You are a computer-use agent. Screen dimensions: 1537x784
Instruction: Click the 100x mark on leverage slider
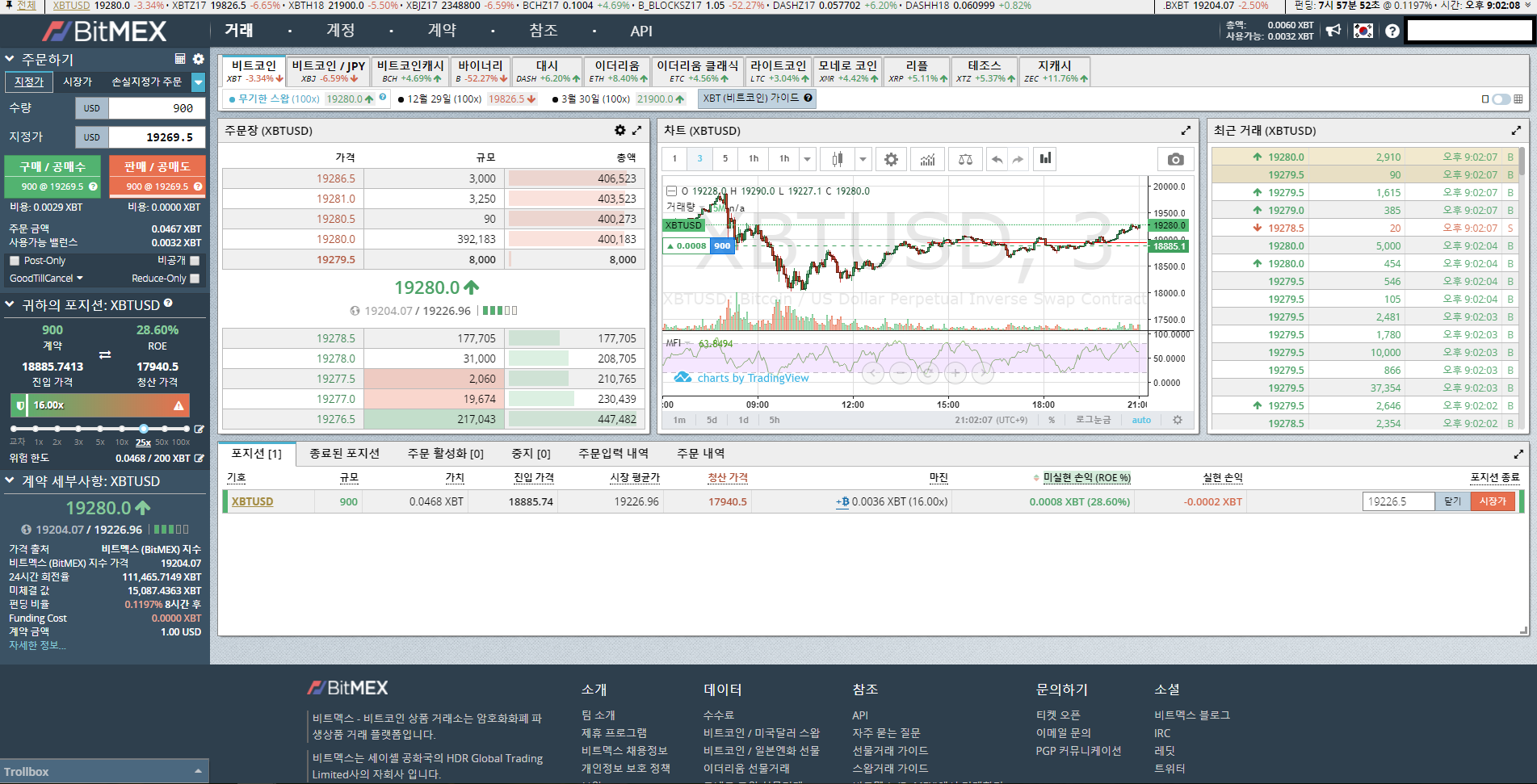point(186,429)
